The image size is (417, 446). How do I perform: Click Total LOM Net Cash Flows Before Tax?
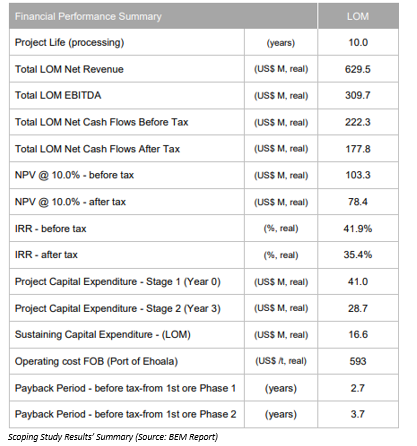pyautogui.click(x=102, y=122)
